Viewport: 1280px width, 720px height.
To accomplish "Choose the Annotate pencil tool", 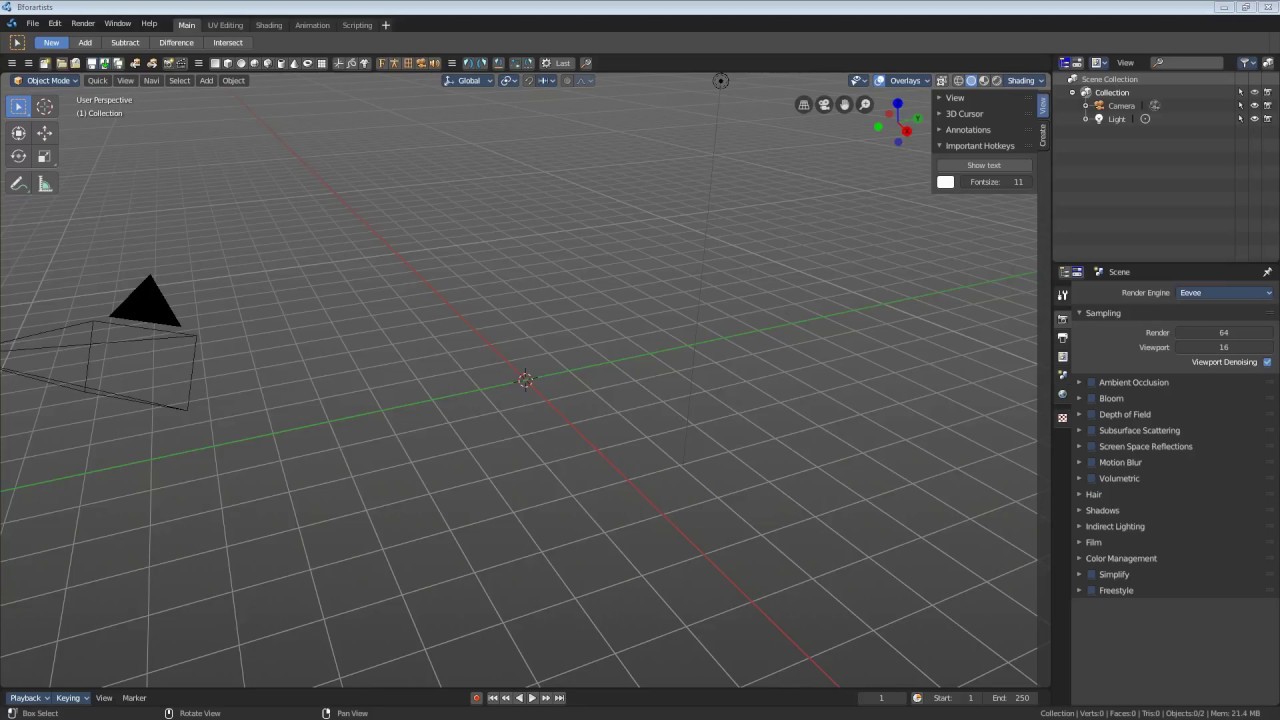I will tap(18, 184).
